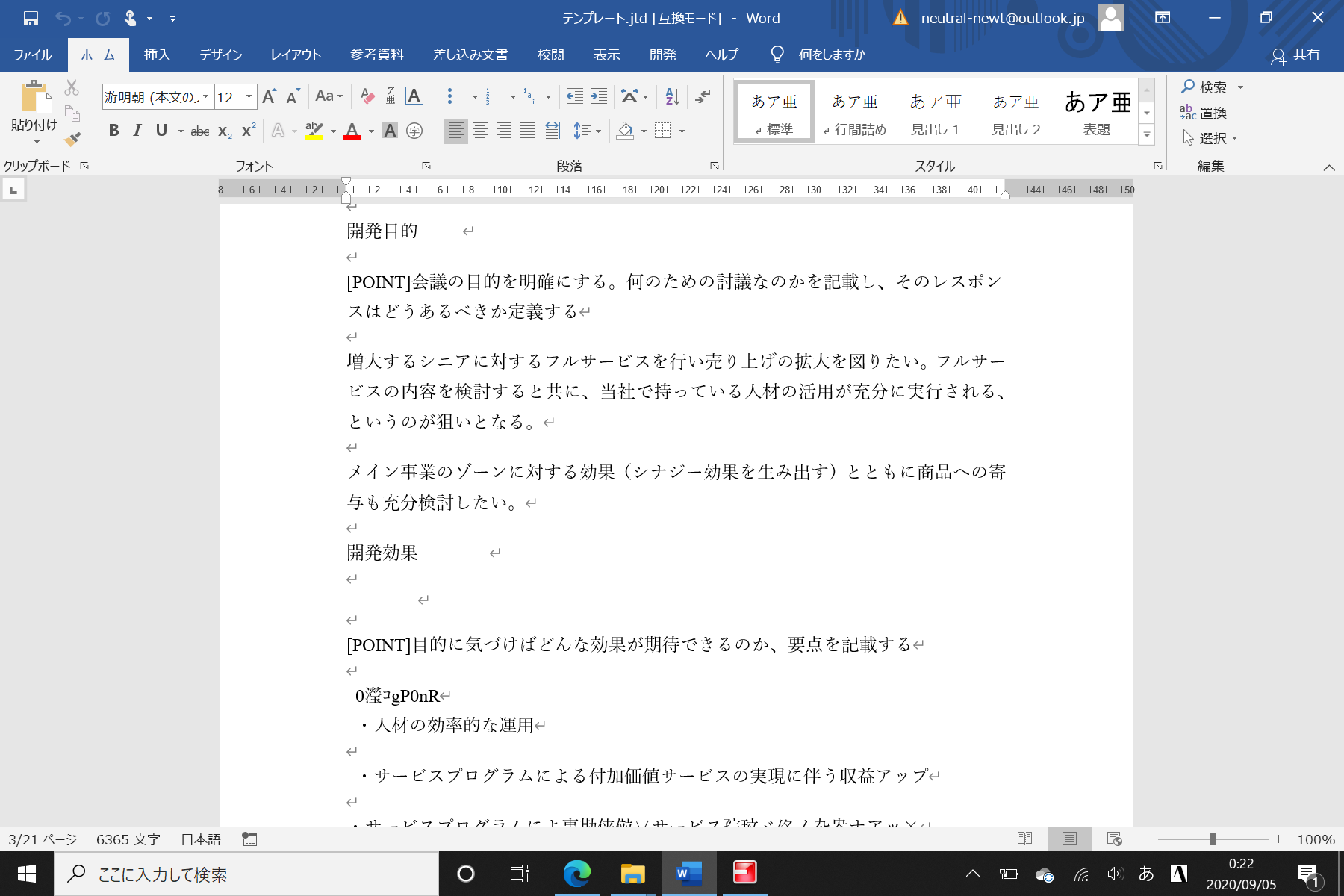
Task: Open font color dropdown arrow
Action: pyautogui.click(x=371, y=132)
